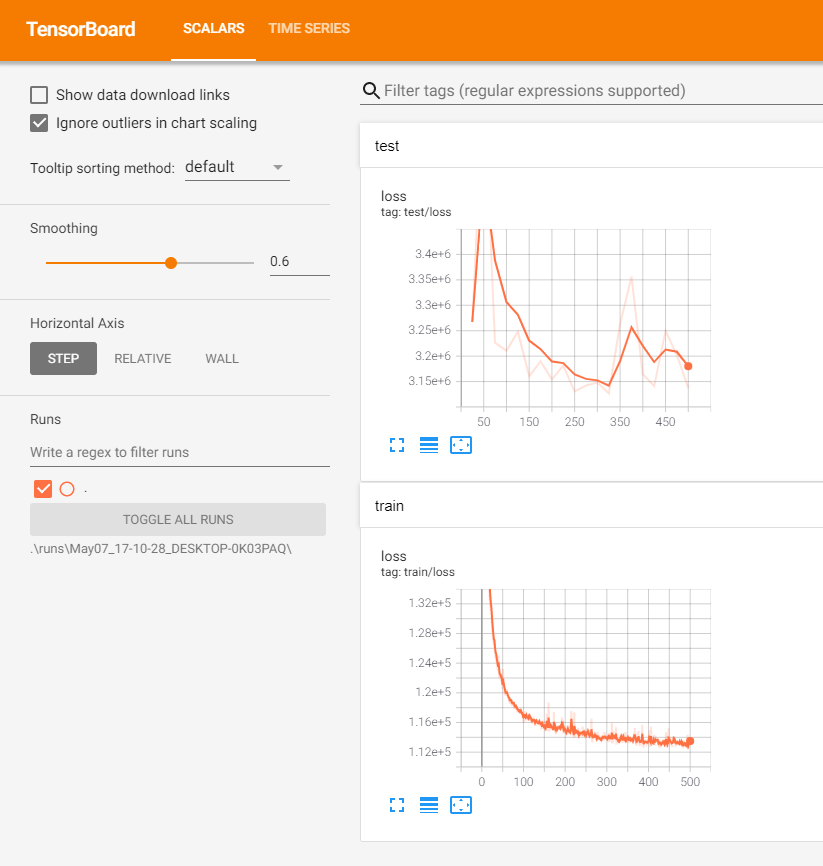Uncheck the DESKTOP-0K03PAQ run checkbox
This screenshot has width=823, height=866.
(x=41, y=489)
